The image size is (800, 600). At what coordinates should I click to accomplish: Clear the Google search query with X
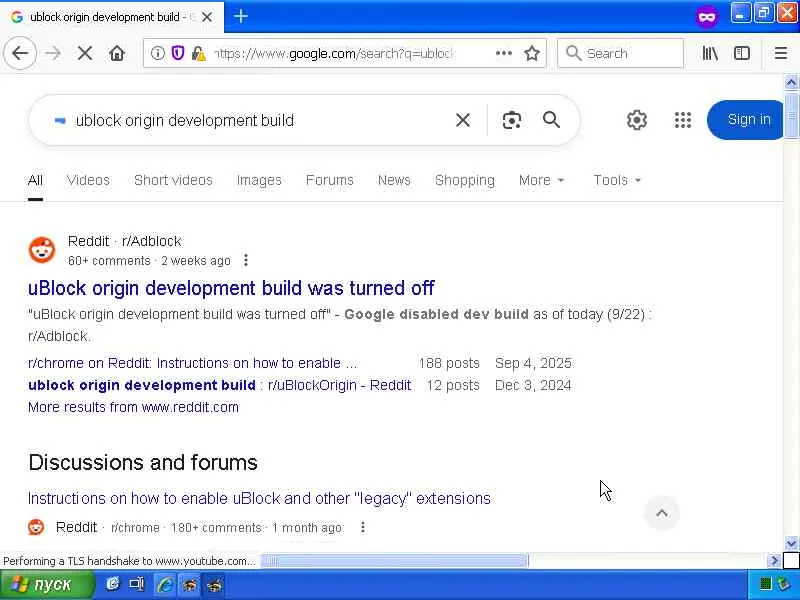463,120
